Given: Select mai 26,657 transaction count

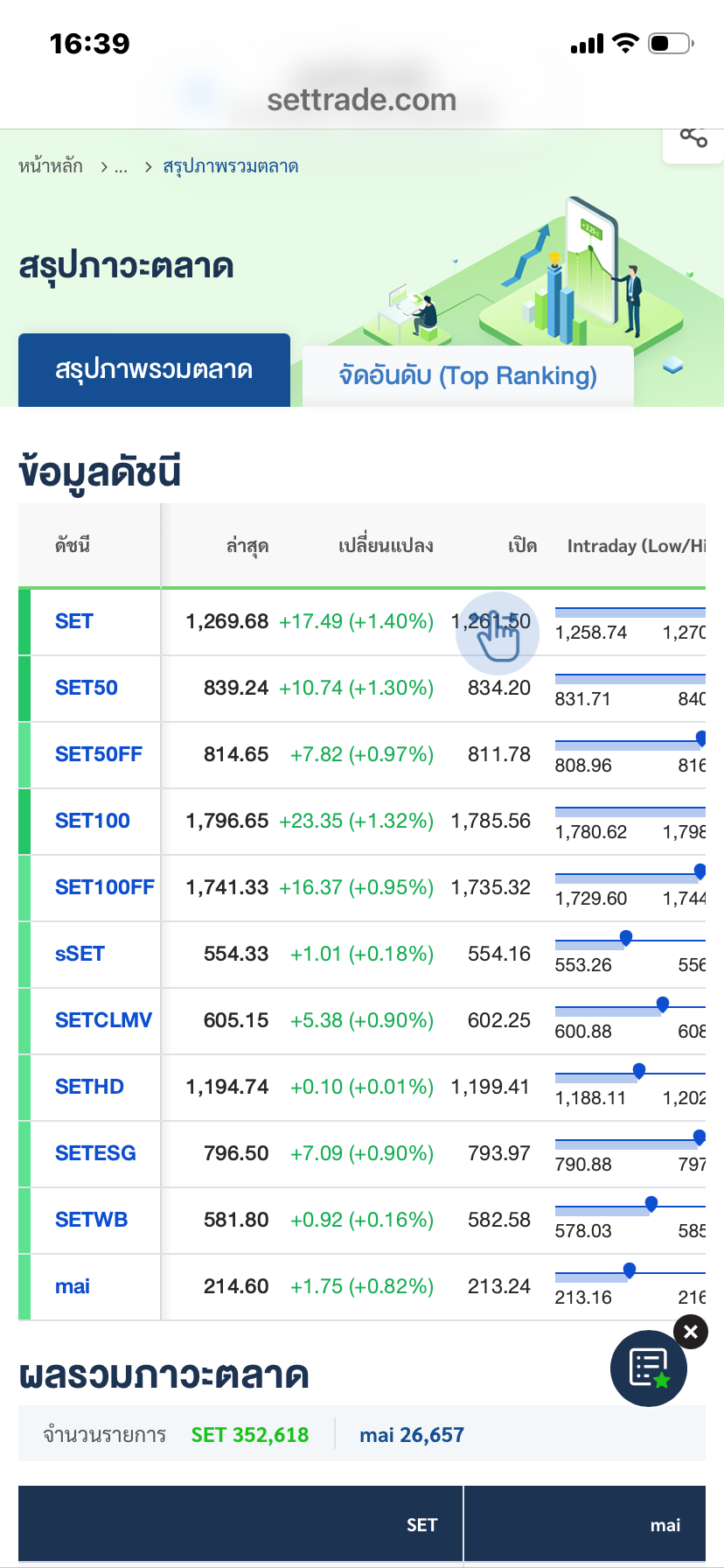Looking at the screenshot, I should pyautogui.click(x=412, y=1435).
